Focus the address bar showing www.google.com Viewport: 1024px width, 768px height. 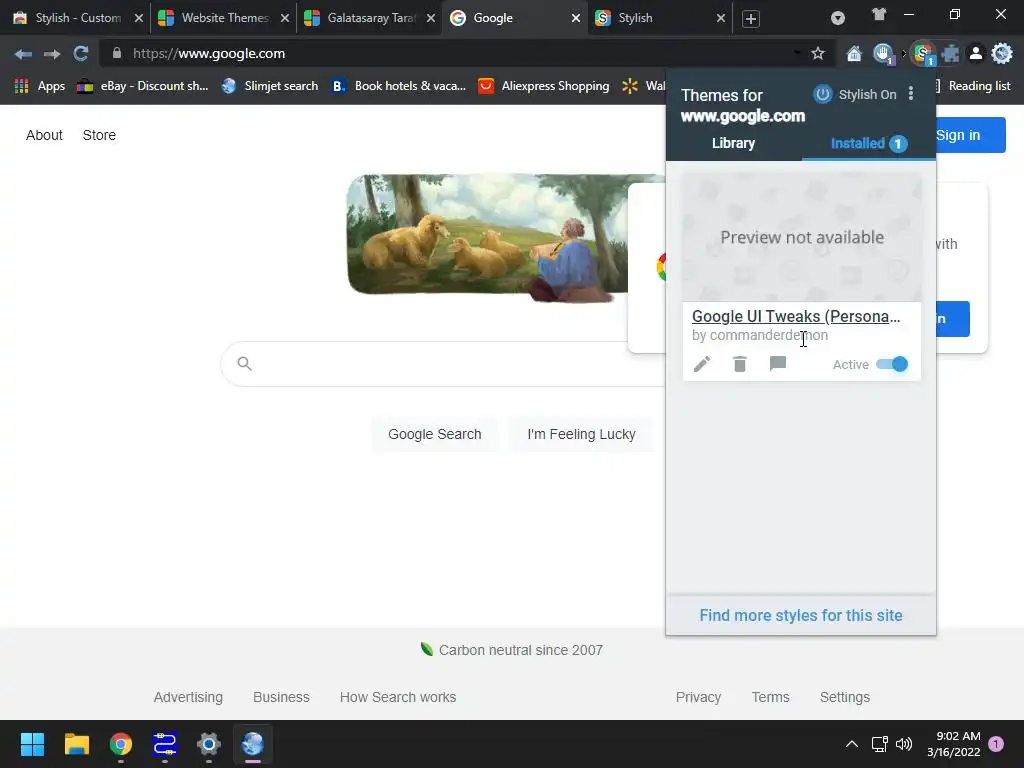[x=457, y=54]
